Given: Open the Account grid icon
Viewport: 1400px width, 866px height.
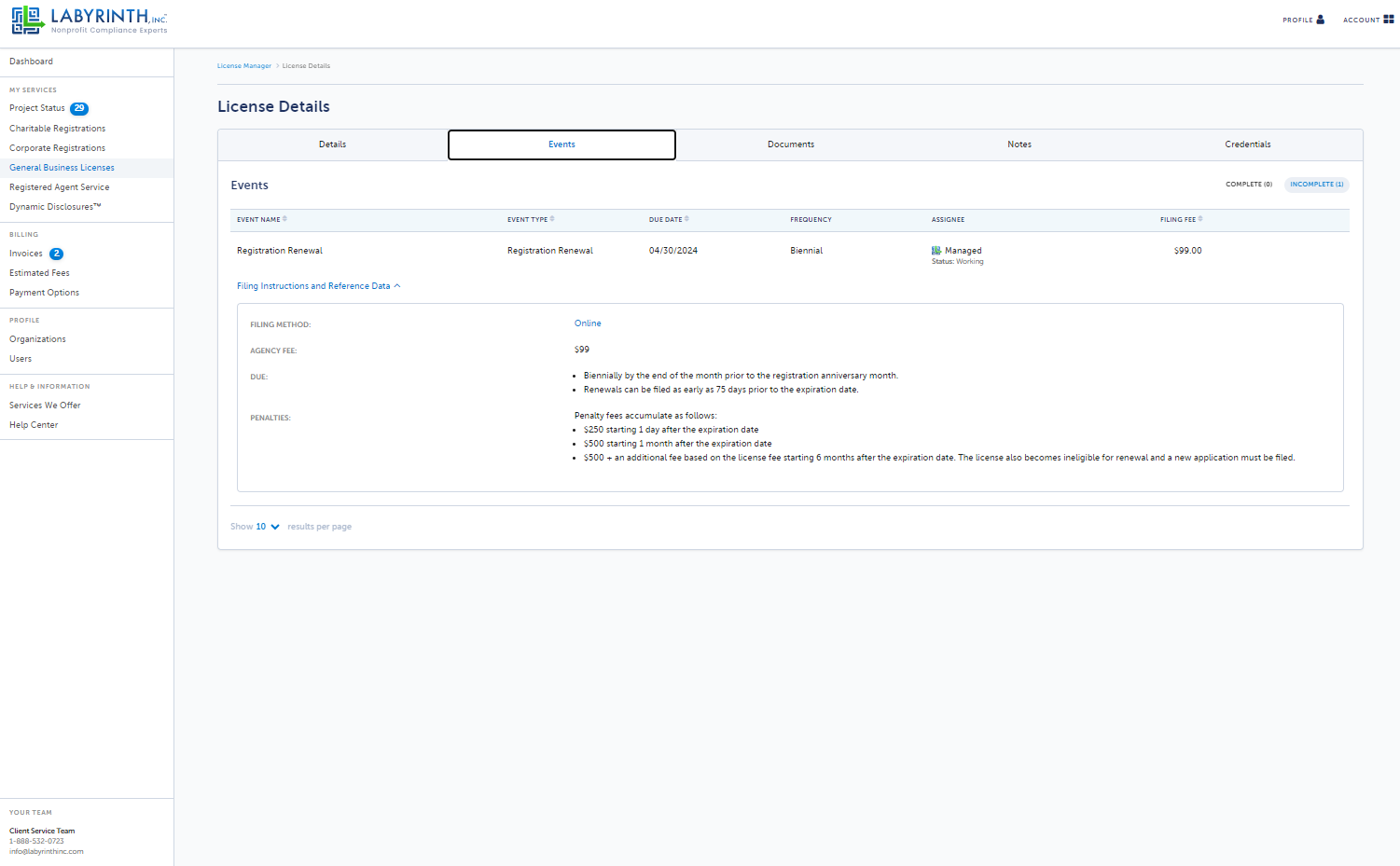Looking at the screenshot, I should (1388, 20).
